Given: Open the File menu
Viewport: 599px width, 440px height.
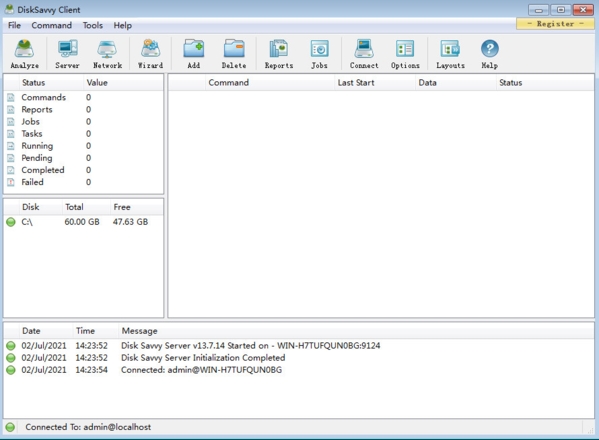Looking at the screenshot, I should (x=14, y=25).
